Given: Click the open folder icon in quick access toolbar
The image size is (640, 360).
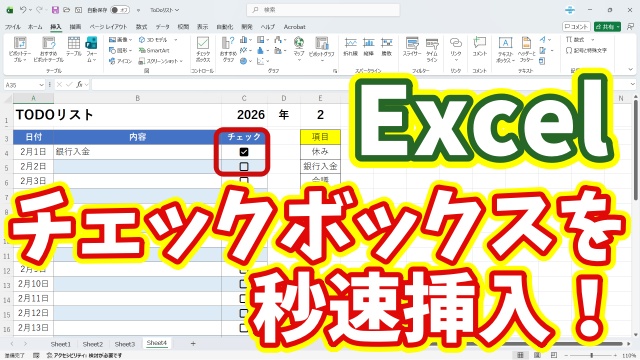Looking at the screenshot, I should click(x=67, y=10).
